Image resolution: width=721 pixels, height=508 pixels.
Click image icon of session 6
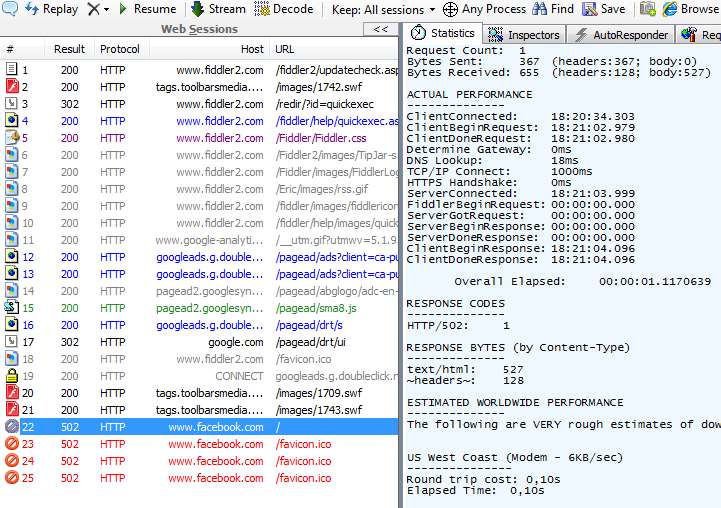point(11,154)
